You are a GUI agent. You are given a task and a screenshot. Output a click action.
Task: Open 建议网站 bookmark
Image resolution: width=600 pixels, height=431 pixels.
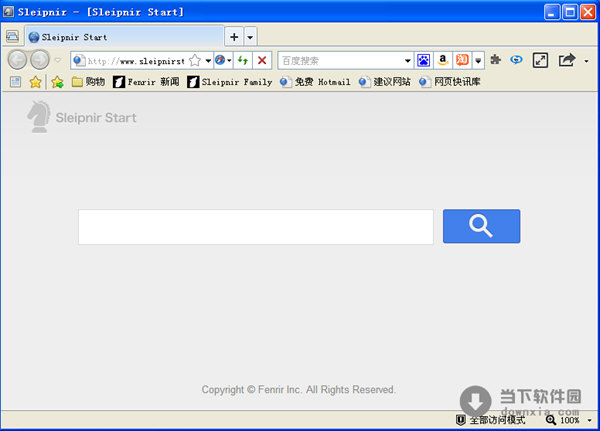pyautogui.click(x=385, y=82)
